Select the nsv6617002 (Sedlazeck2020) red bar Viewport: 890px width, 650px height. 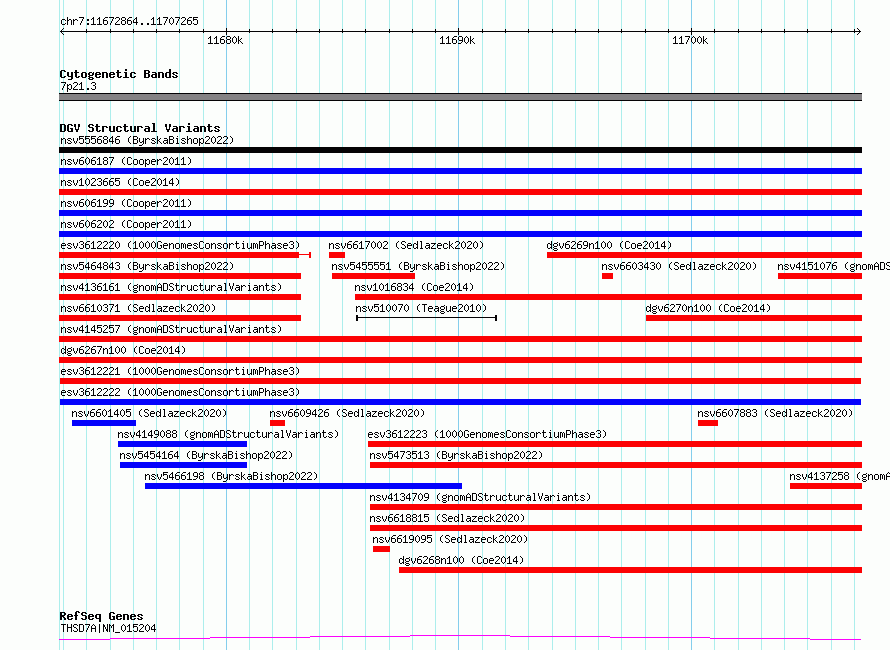(x=337, y=255)
